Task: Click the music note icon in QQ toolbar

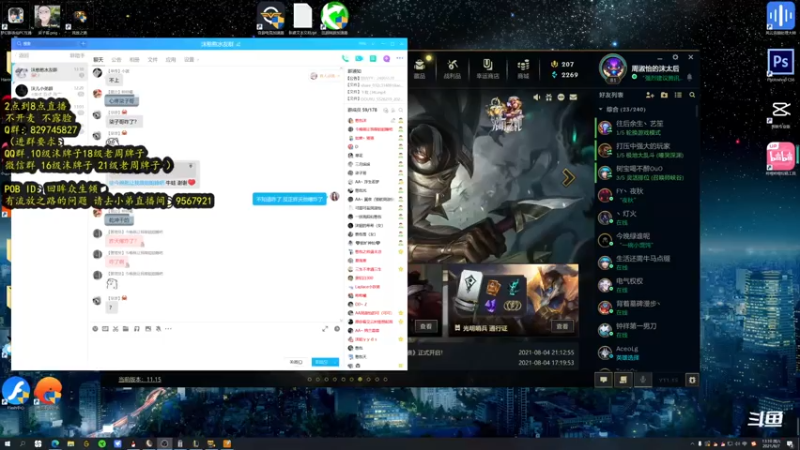Action: pos(137,329)
